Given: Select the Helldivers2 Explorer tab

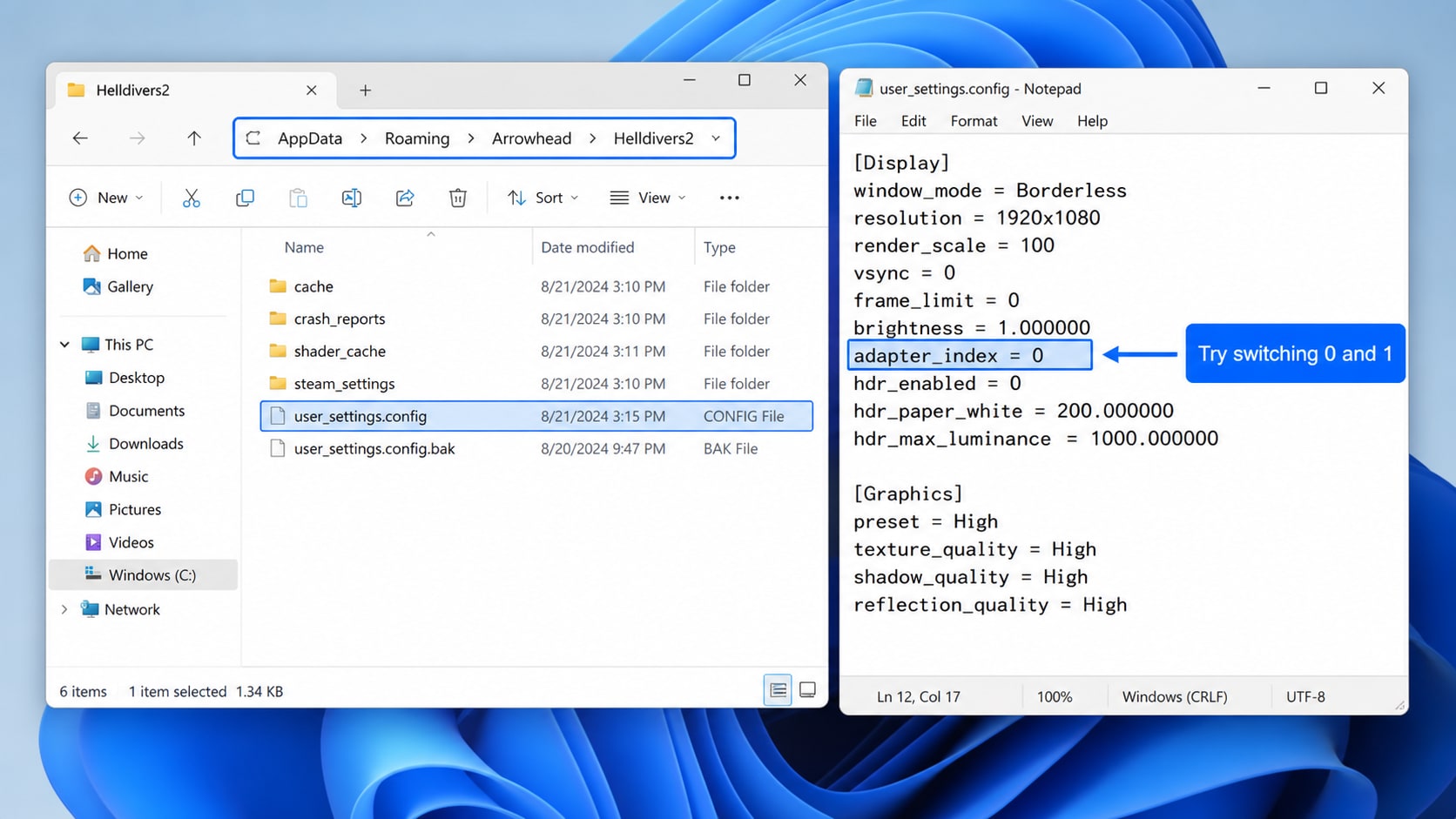Looking at the screenshot, I should pyautogui.click(x=193, y=91).
